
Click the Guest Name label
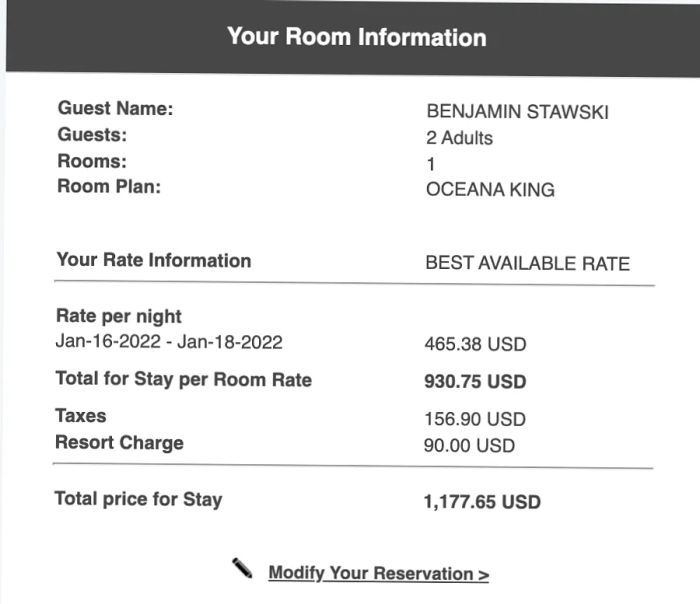coord(116,108)
